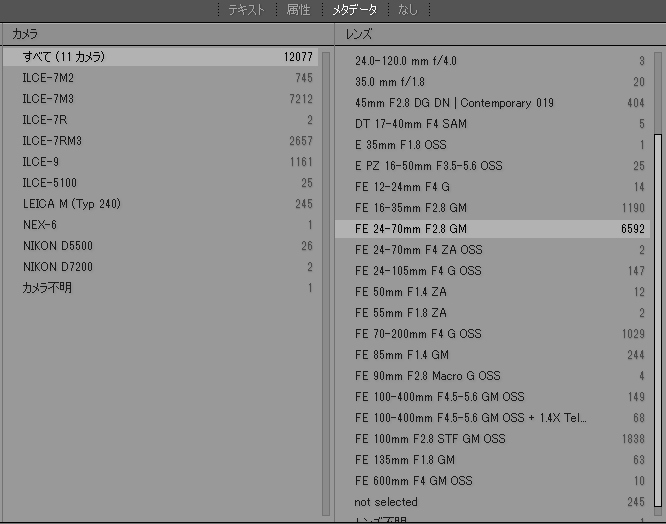Switch to the 属性 filter tab
The width and height of the screenshot is (666, 524).
click(298, 9)
